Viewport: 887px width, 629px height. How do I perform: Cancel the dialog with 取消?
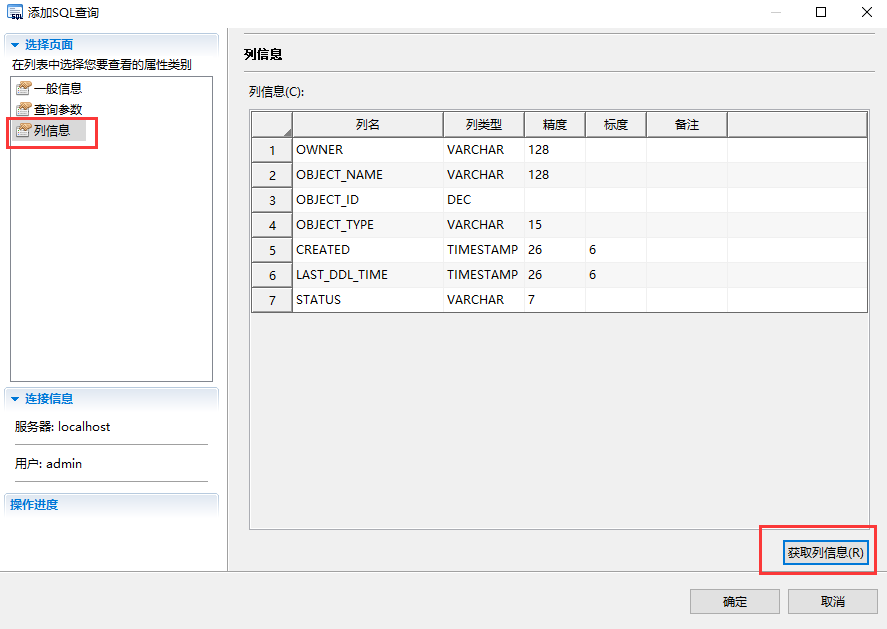click(x=833, y=601)
